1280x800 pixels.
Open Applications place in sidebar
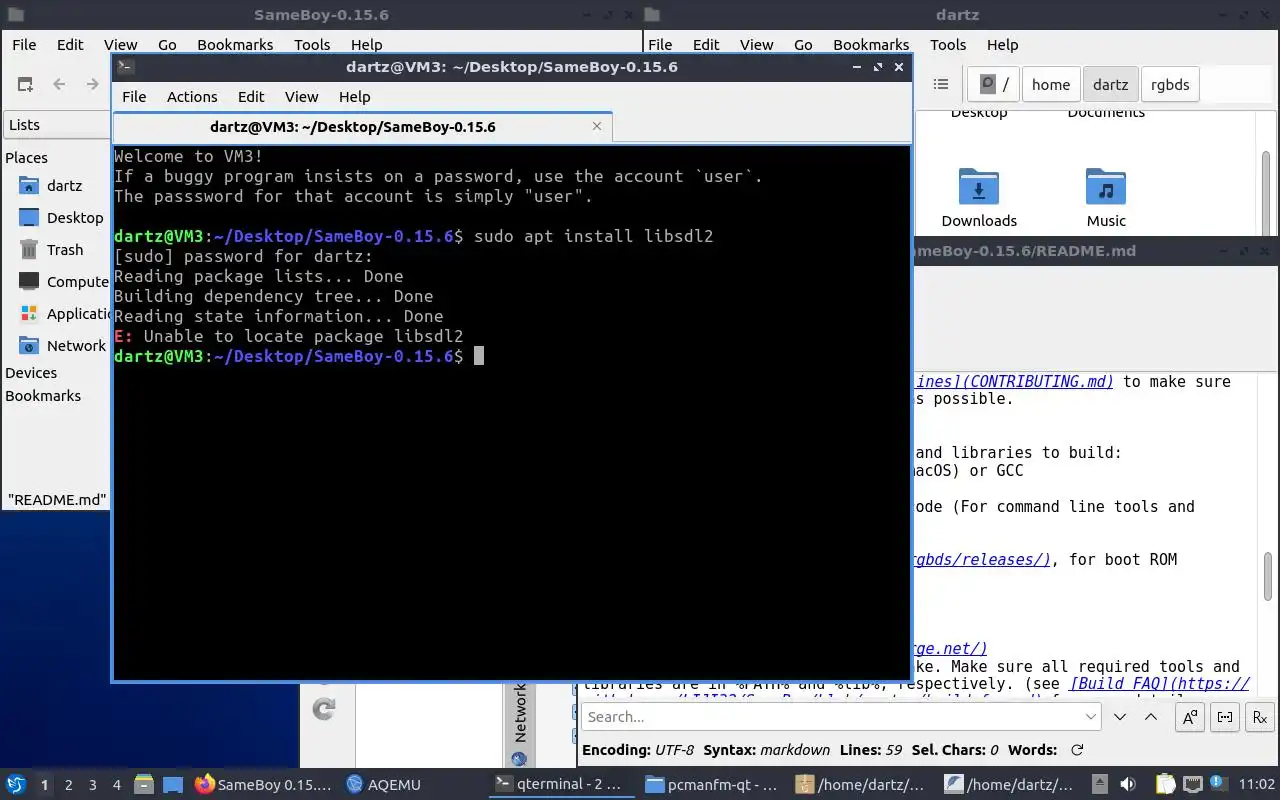64,314
